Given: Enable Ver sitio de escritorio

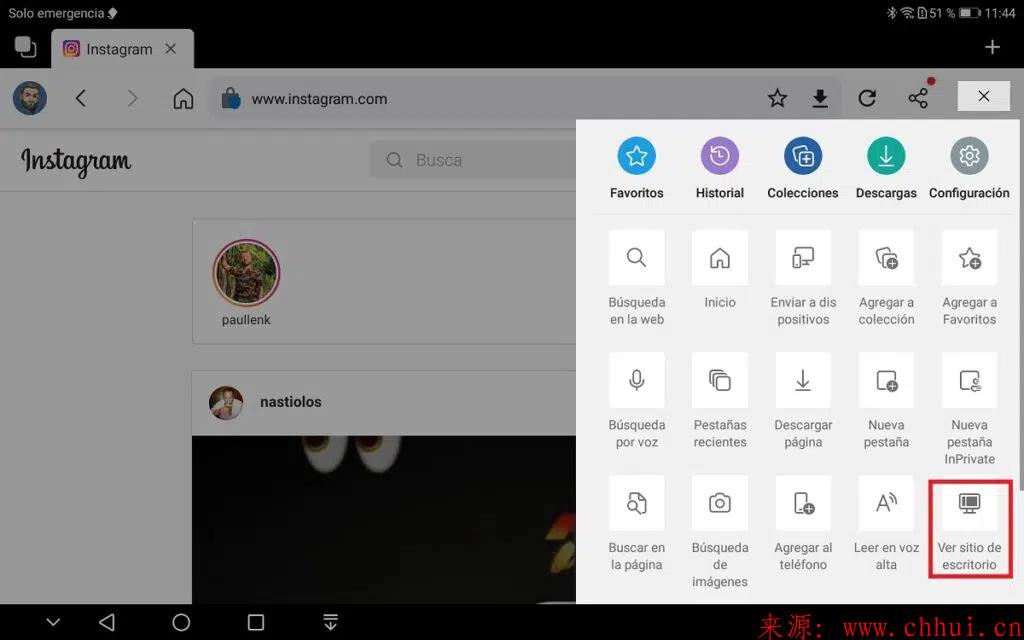Looking at the screenshot, I should pyautogui.click(x=969, y=528).
